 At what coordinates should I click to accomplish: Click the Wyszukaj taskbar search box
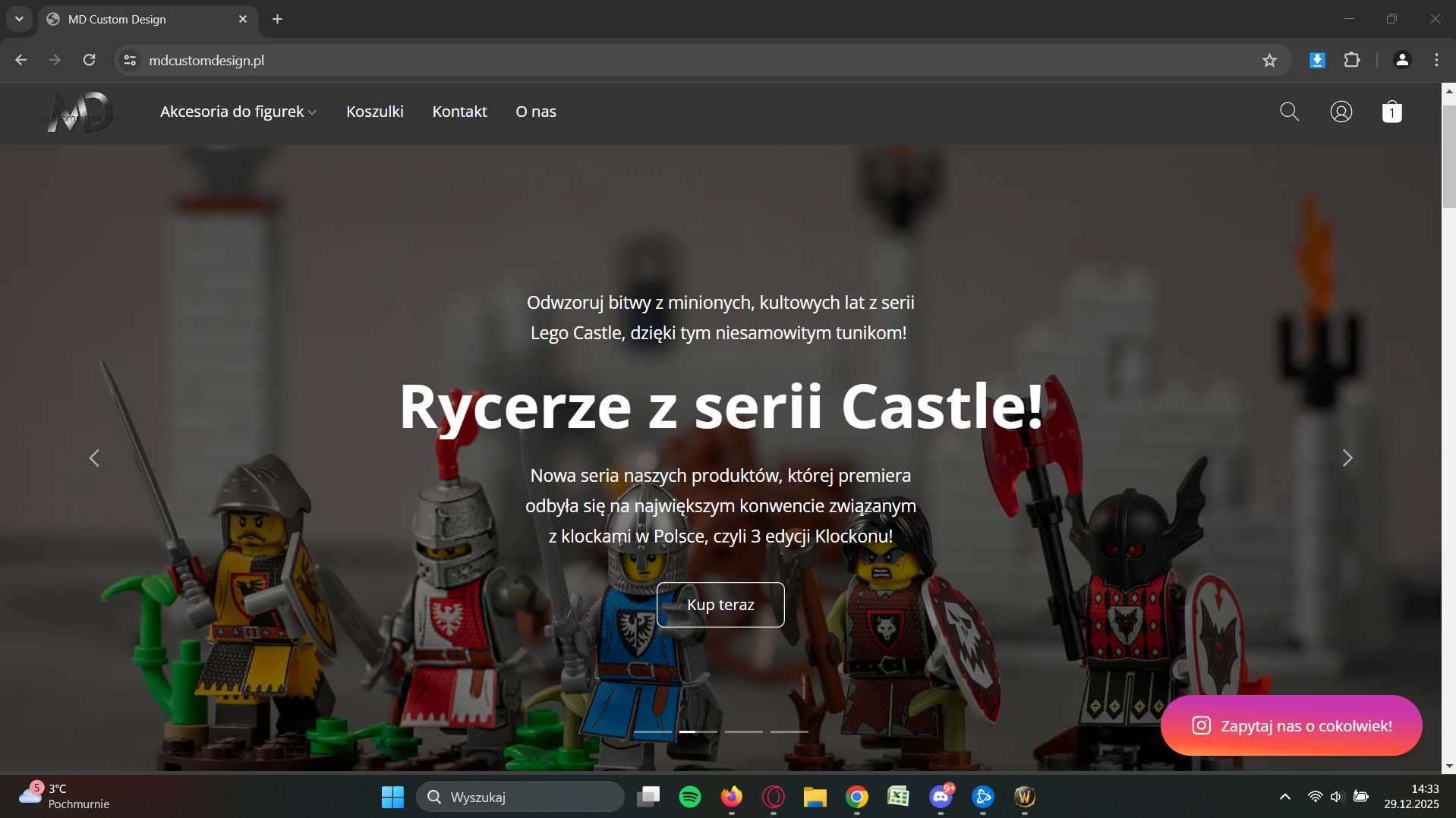pos(520,797)
